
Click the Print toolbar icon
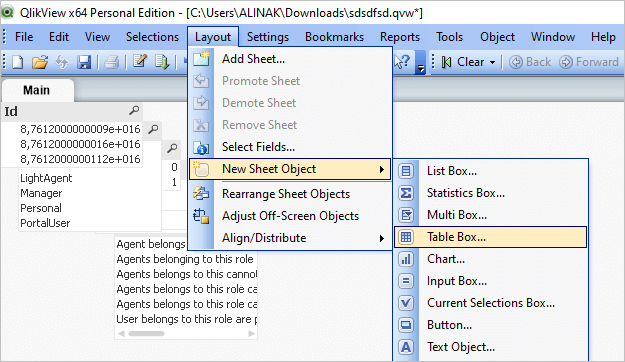[x=111, y=62]
